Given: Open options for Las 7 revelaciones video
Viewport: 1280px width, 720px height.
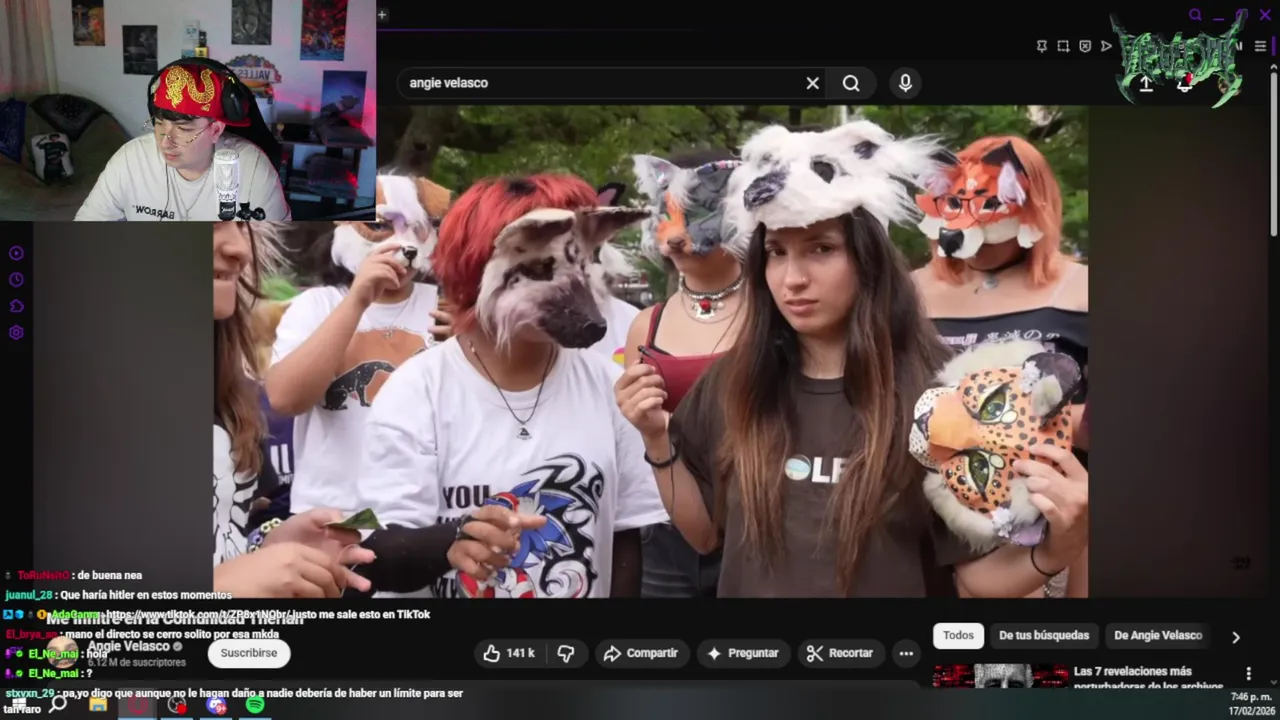Looking at the screenshot, I should tap(1248, 674).
